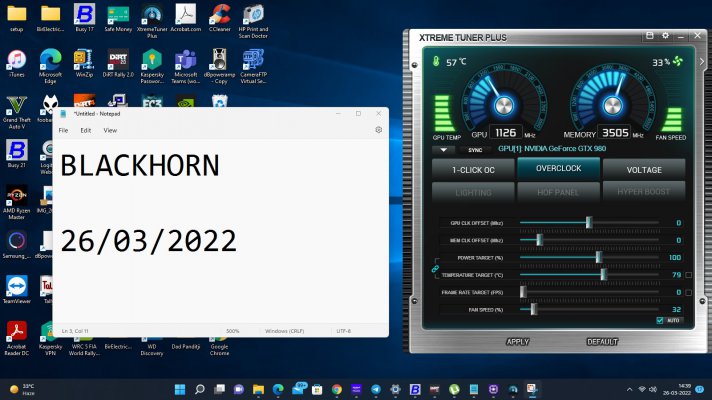Click Notepad status bar zoom 500%

point(232,331)
